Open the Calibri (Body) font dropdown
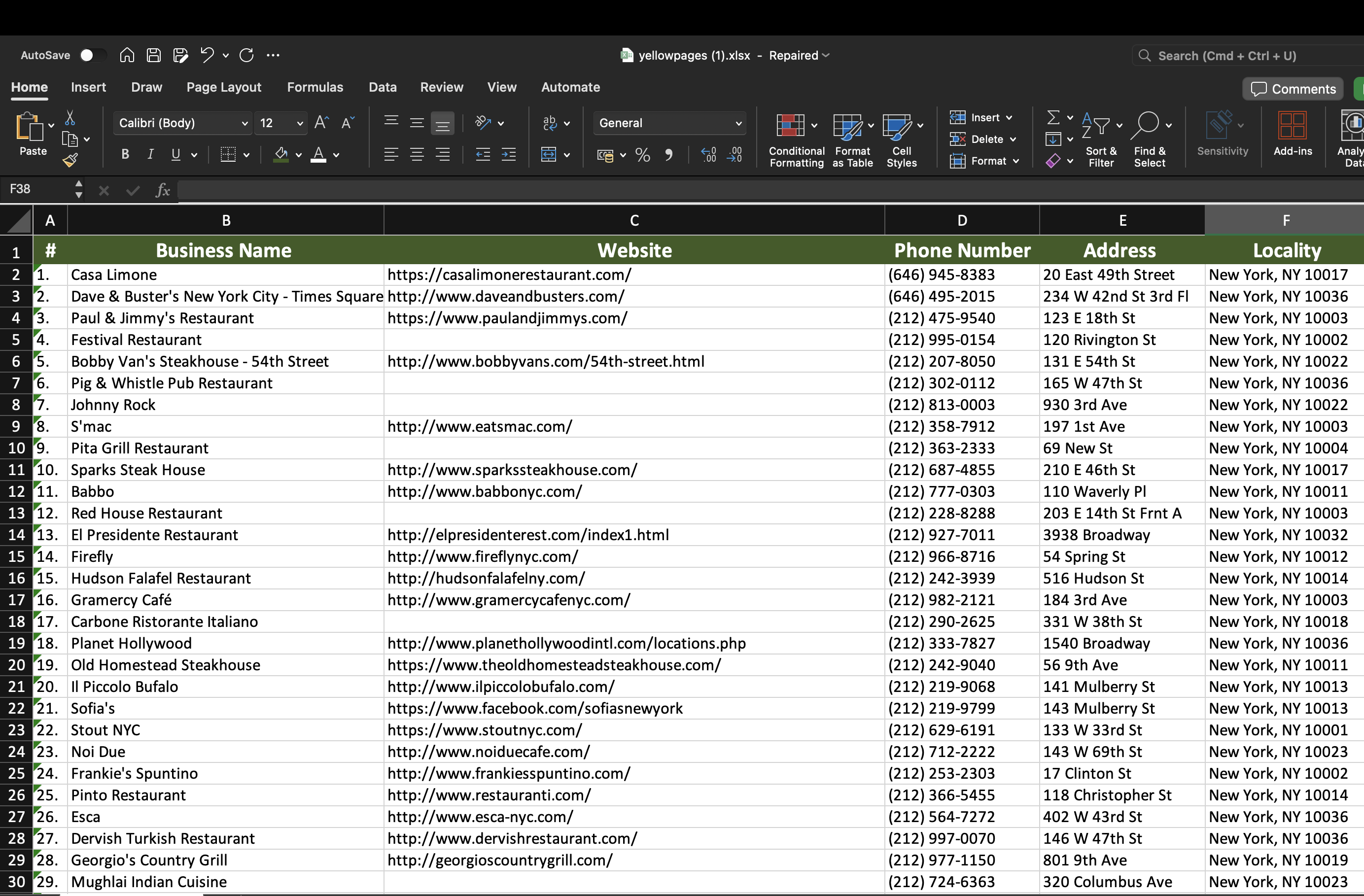1364x896 pixels. [244, 123]
